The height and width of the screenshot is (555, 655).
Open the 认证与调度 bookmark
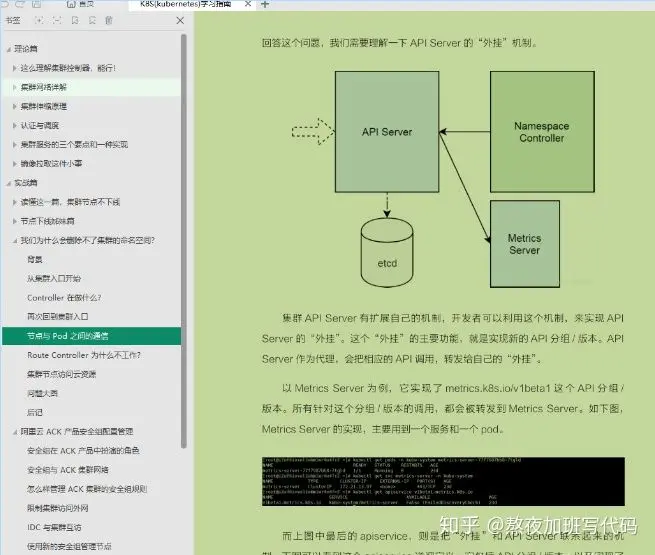click(40, 125)
